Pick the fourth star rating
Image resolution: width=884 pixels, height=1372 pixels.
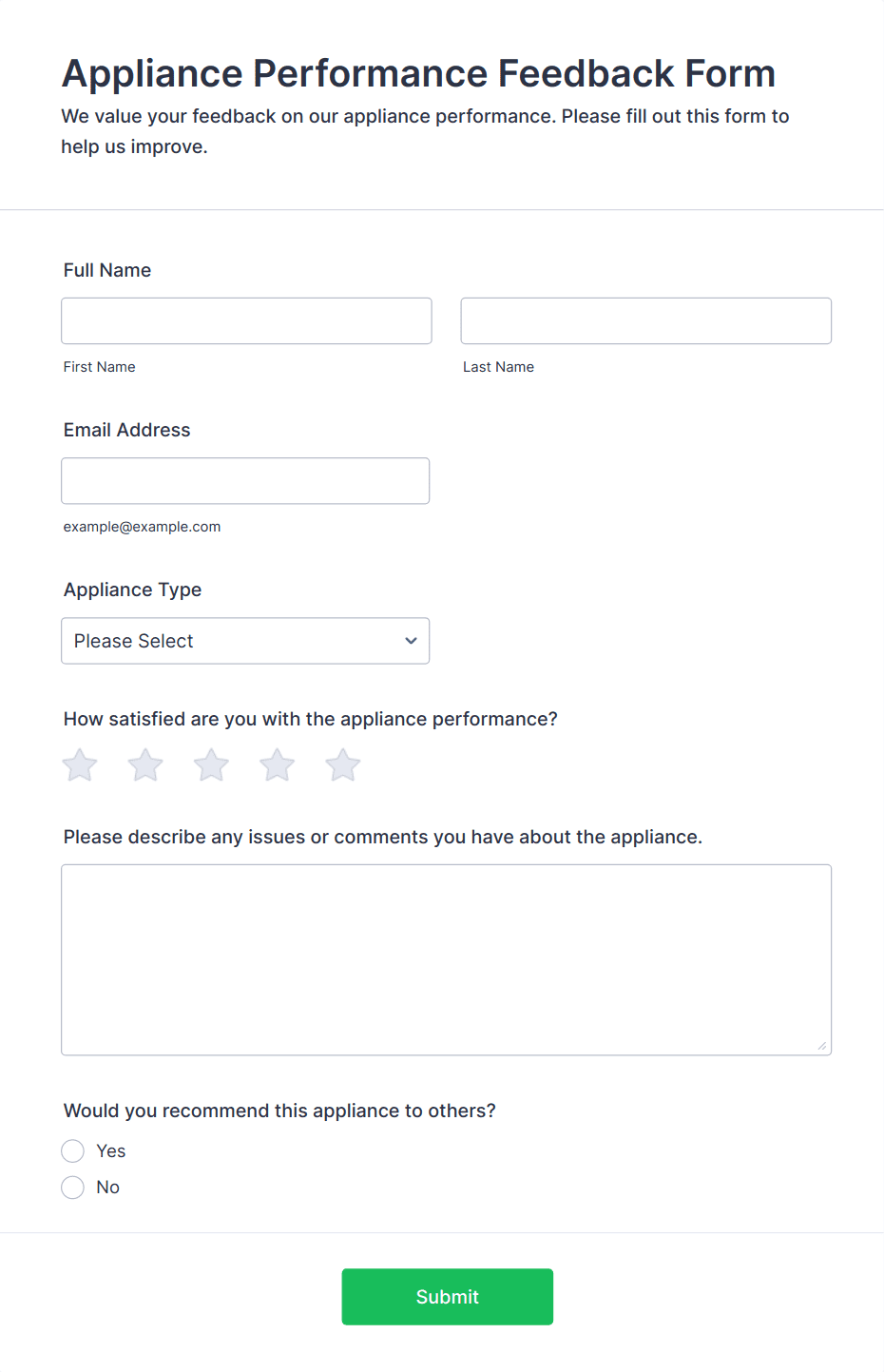(x=278, y=765)
